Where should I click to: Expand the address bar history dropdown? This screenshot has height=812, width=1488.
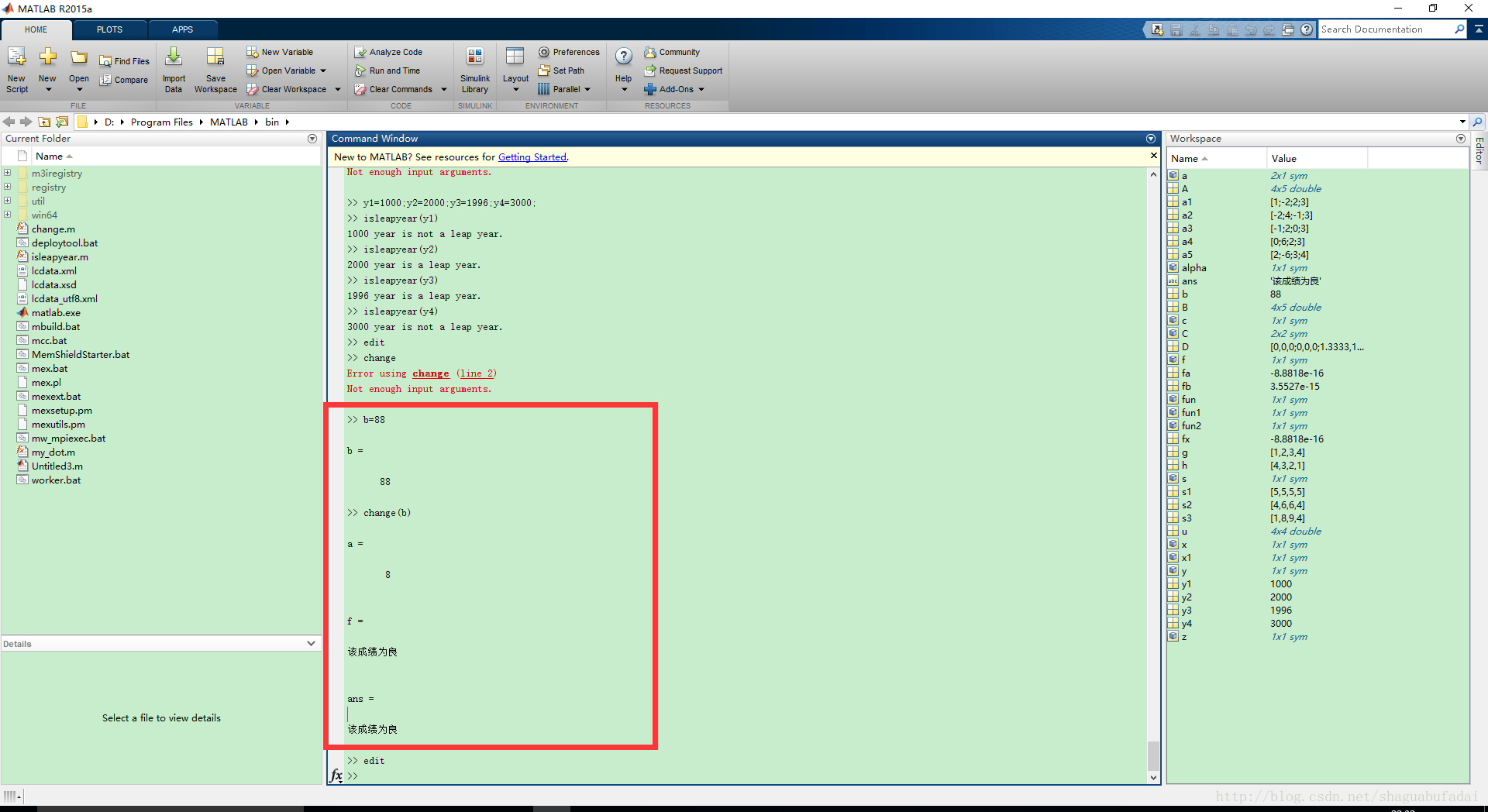(1462, 122)
